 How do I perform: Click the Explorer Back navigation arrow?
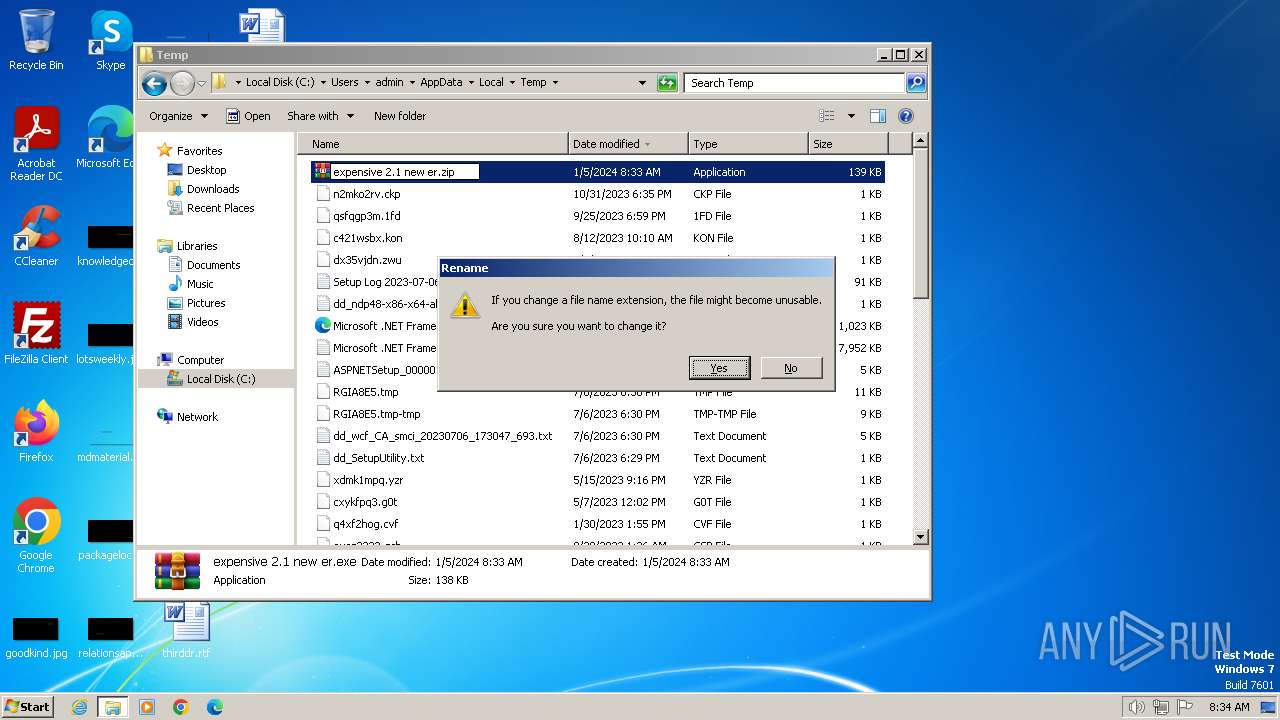pos(154,83)
